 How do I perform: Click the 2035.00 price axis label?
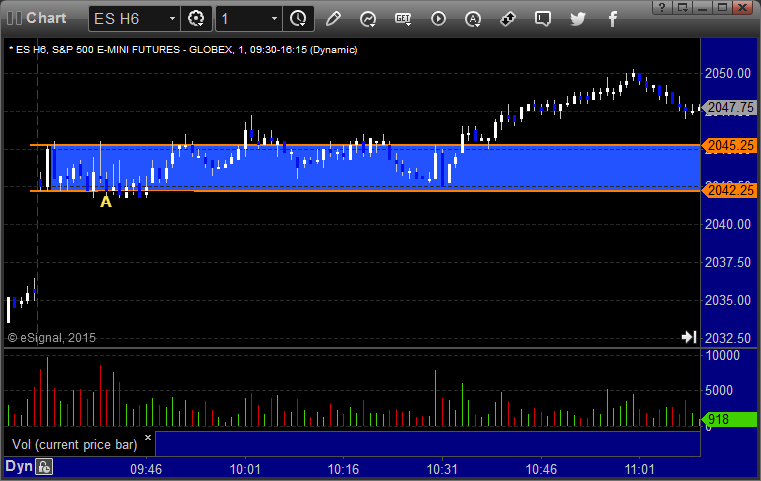tap(728, 300)
